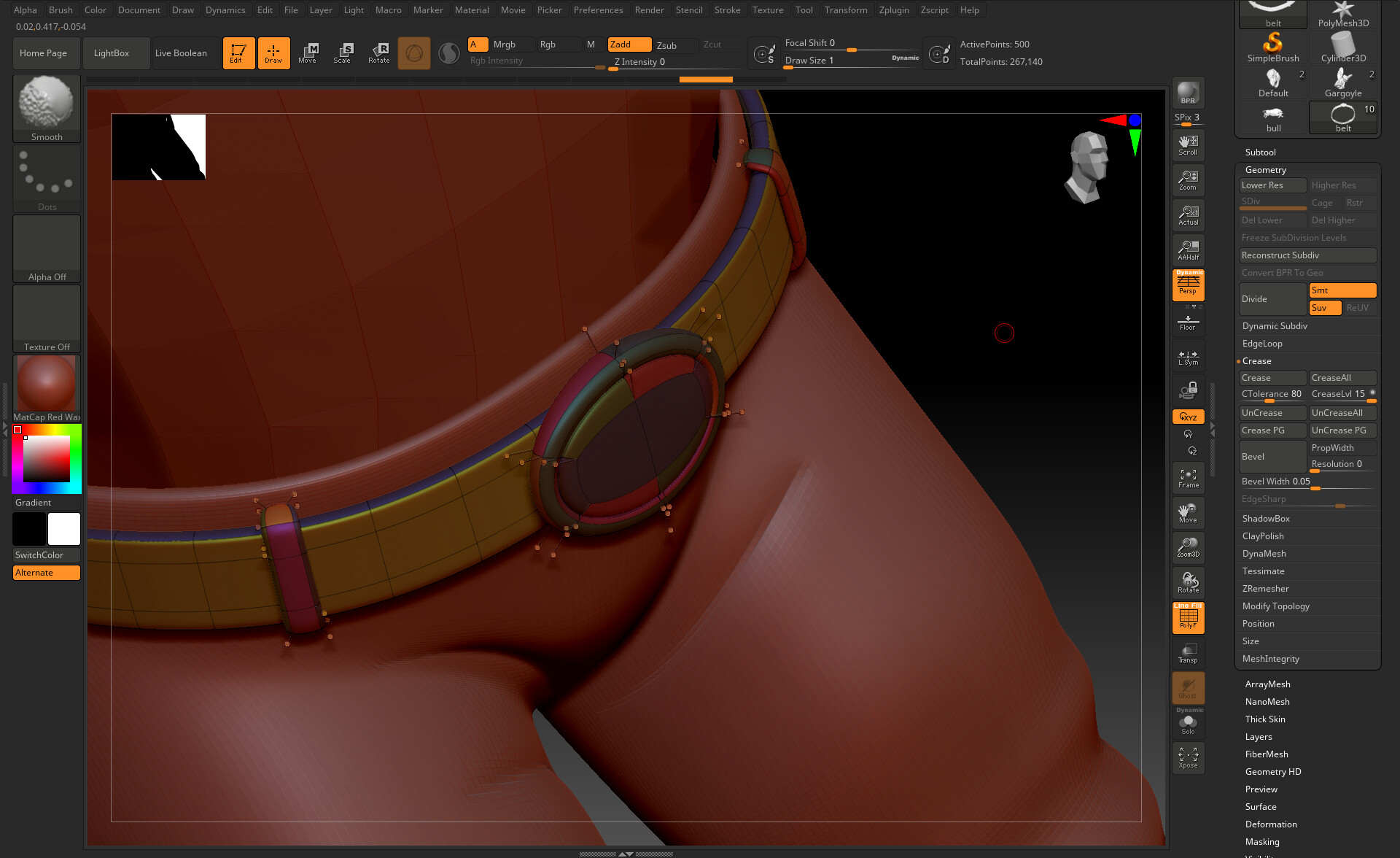Click the right shelf Move navigation icon
1400x858 pixels.
[x=1188, y=513]
